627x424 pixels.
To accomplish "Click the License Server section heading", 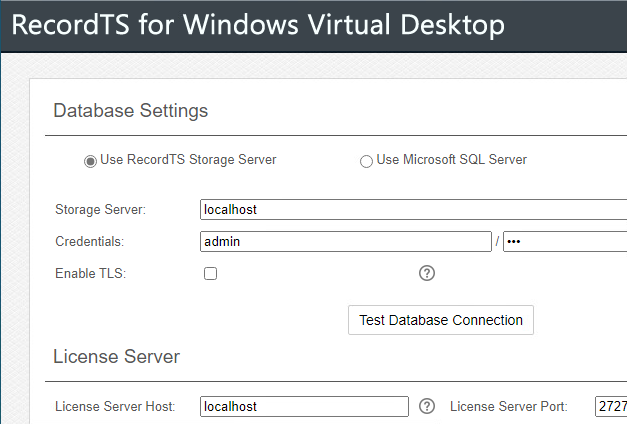I will tap(116, 356).
